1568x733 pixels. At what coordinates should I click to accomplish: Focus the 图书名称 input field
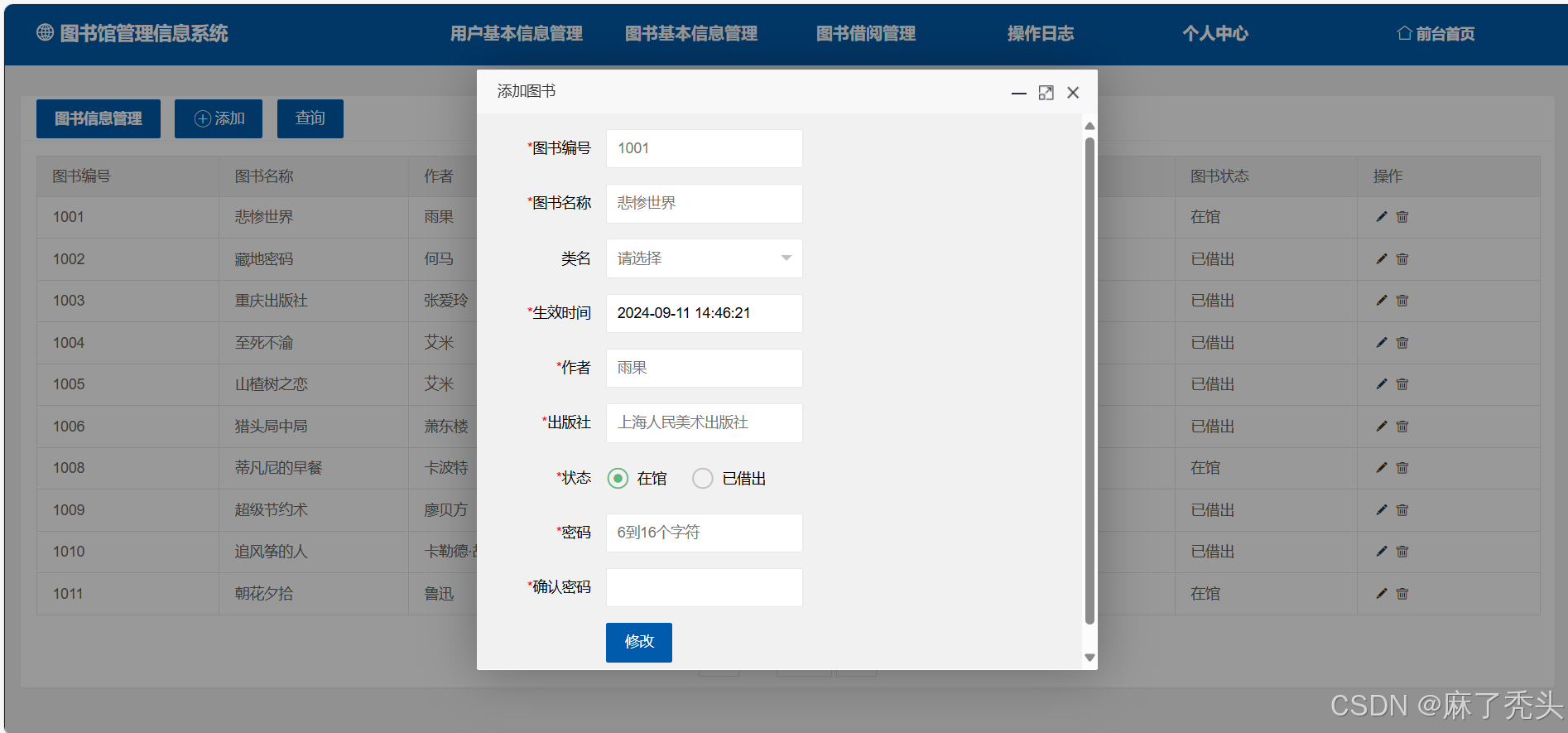[x=704, y=203]
